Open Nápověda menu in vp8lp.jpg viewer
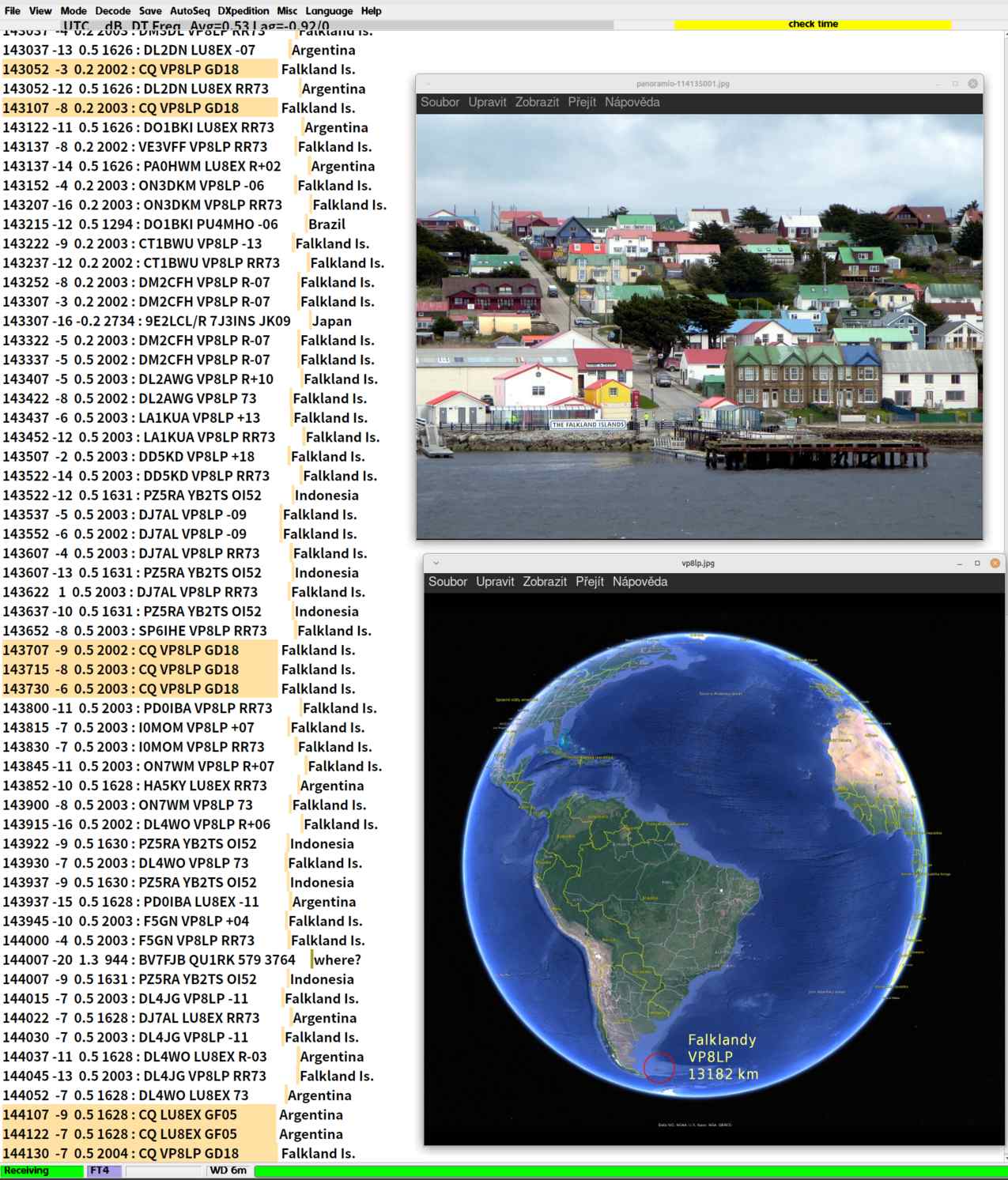This screenshot has height=1180, width=1008. click(x=640, y=582)
